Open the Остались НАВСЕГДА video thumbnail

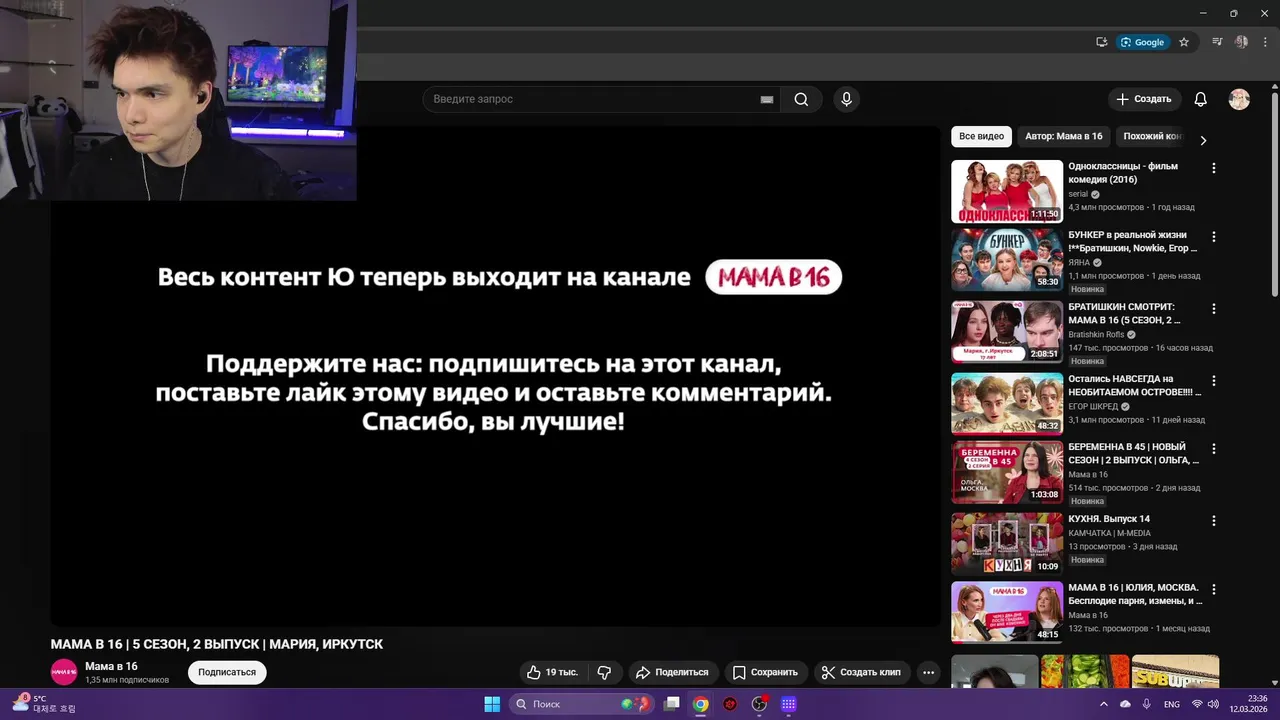(x=1007, y=404)
